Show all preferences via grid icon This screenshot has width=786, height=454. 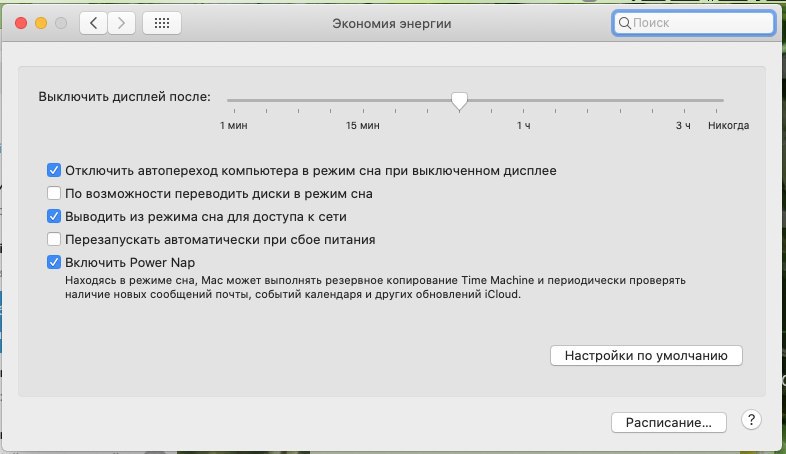pos(162,23)
